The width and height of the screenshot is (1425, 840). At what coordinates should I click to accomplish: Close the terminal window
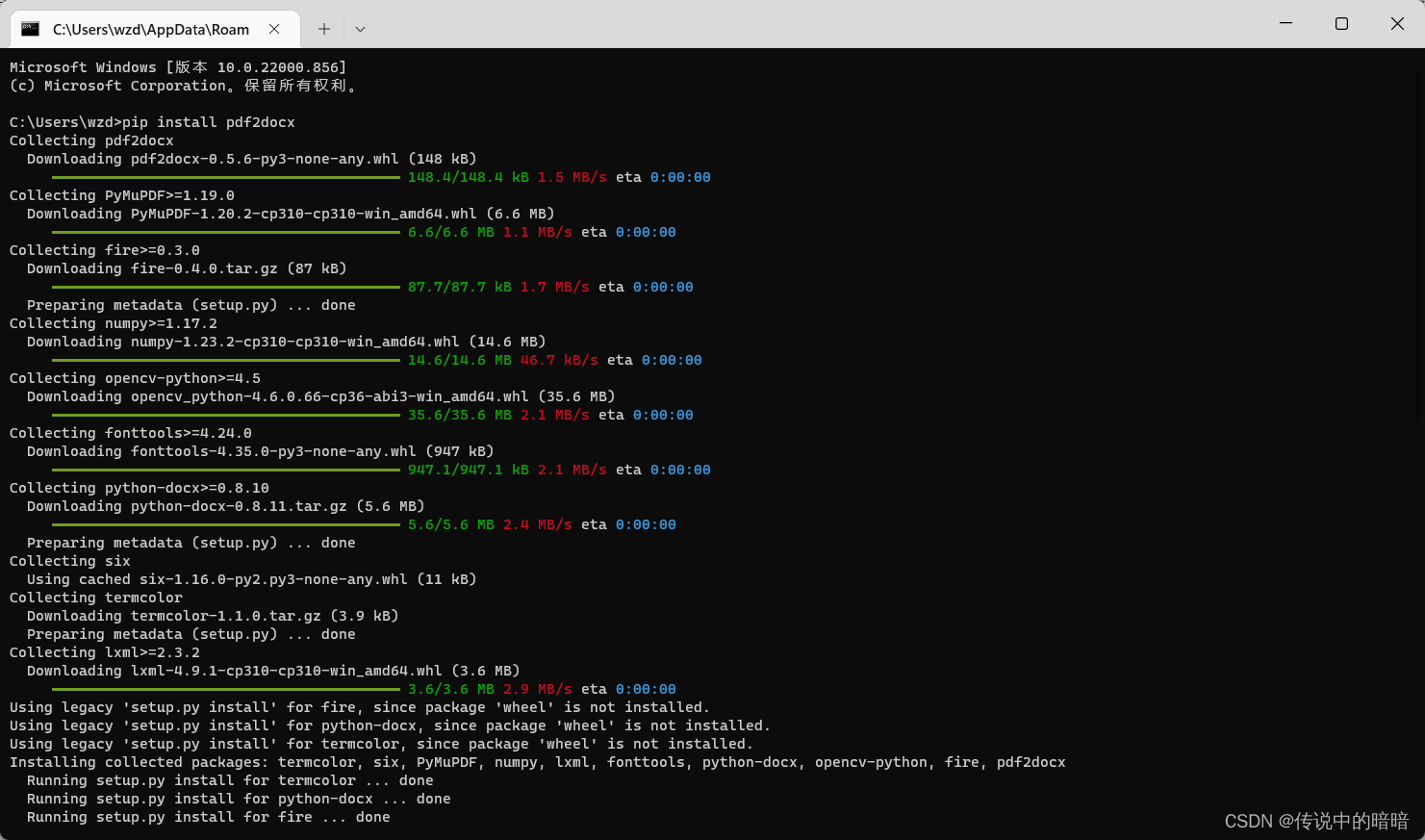point(1397,23)
